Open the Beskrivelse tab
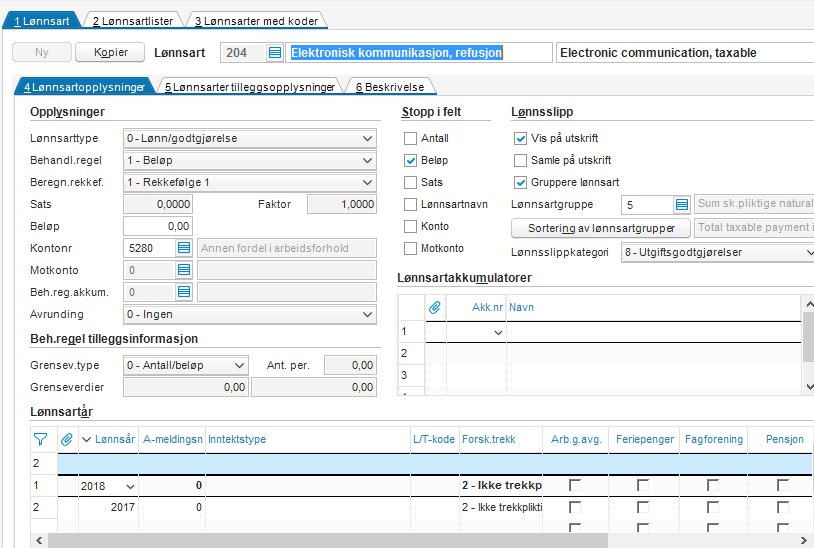 click(x=390, y=87)
